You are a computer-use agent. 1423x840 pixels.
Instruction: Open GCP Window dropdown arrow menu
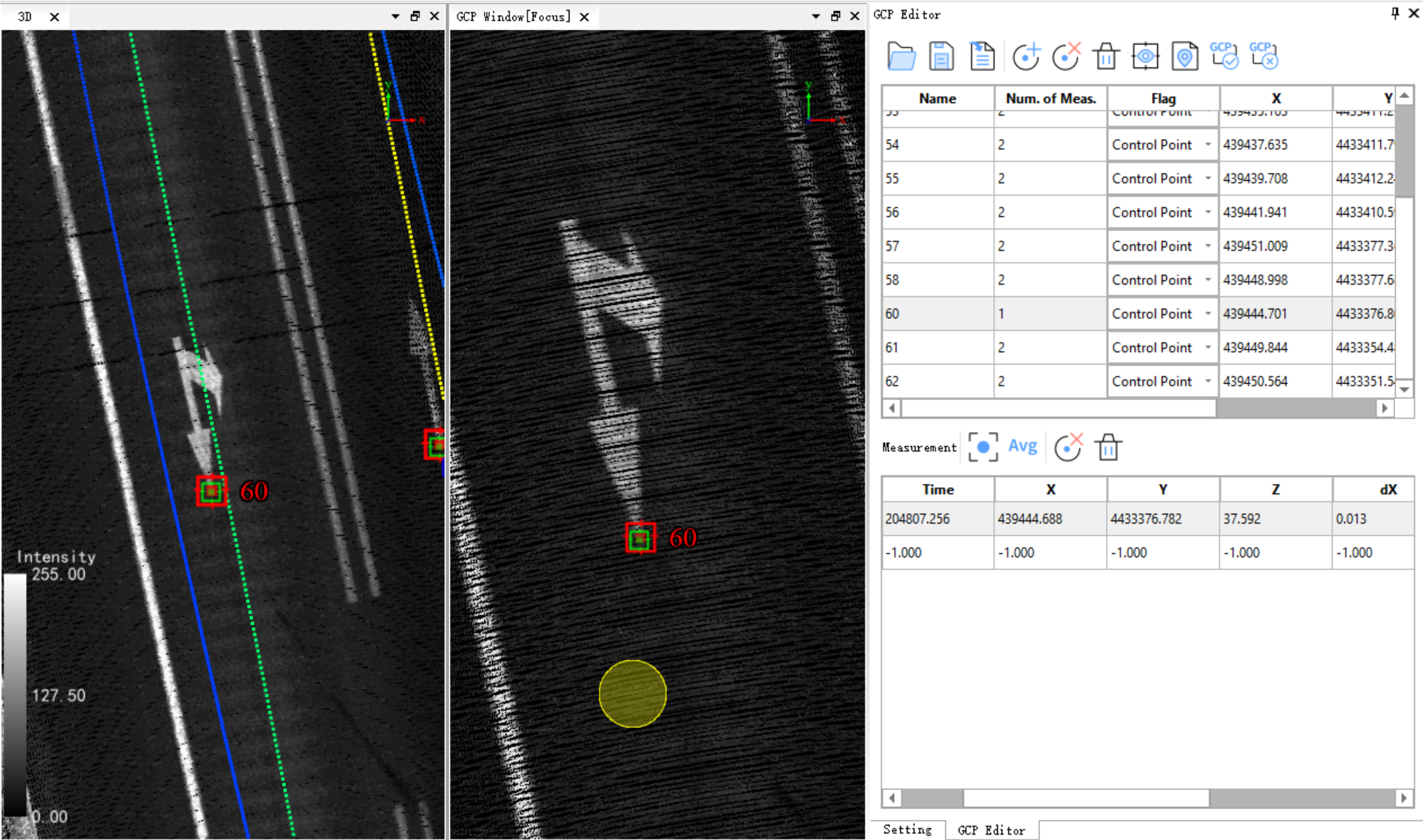[815, 16]
